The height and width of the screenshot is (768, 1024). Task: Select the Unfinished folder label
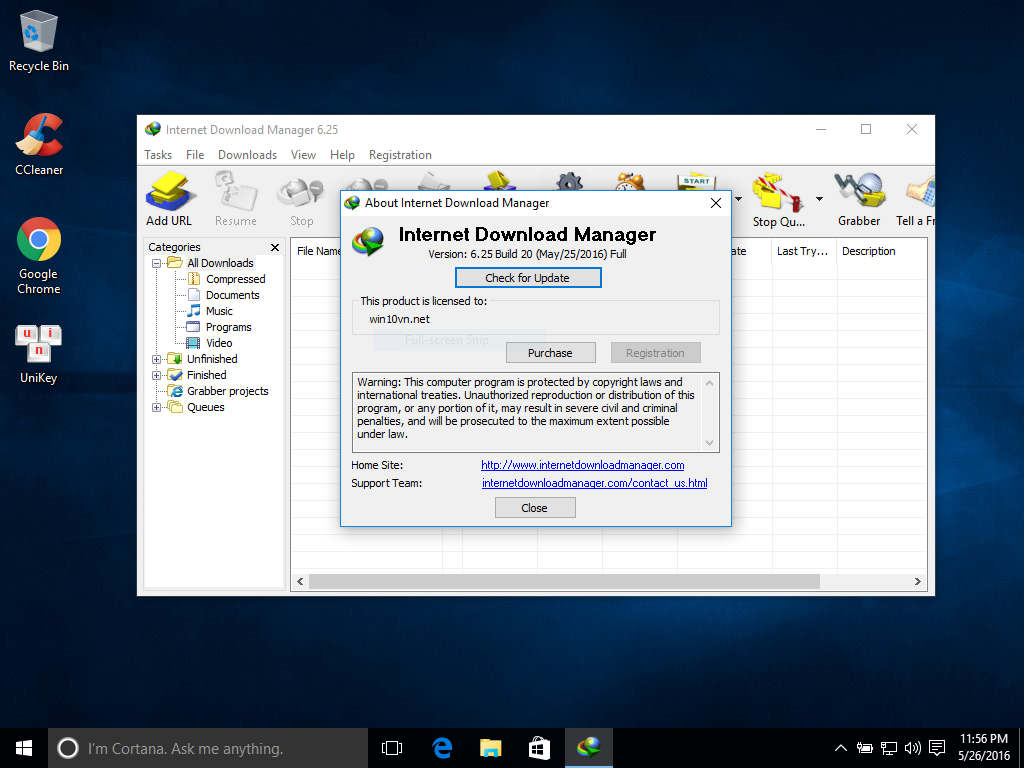(212, 359)
